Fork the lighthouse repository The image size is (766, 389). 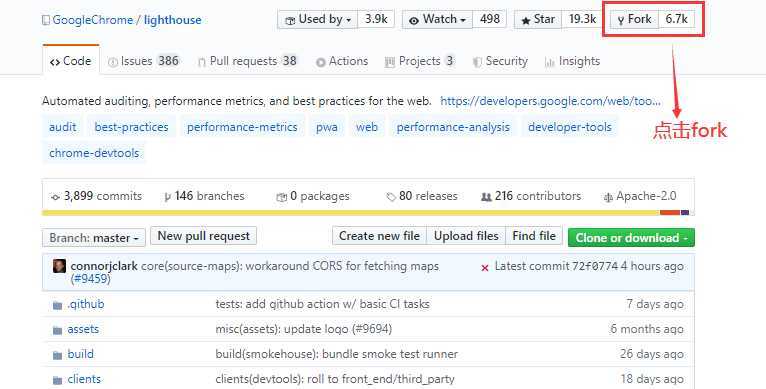(x=634, y=20)
